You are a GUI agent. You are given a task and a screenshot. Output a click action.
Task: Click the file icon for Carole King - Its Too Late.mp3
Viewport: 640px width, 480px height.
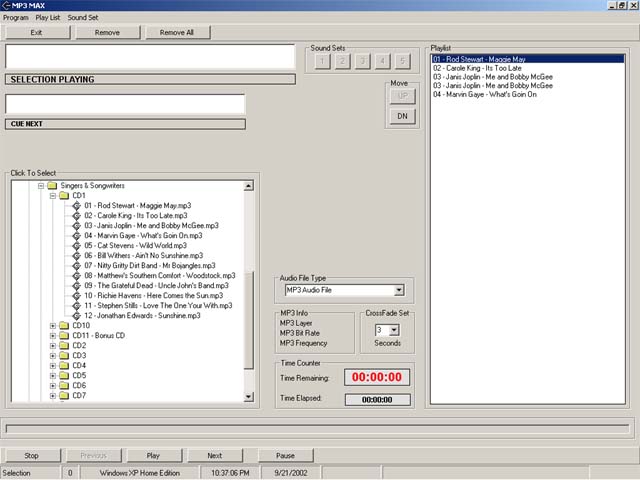coord(77,216)
